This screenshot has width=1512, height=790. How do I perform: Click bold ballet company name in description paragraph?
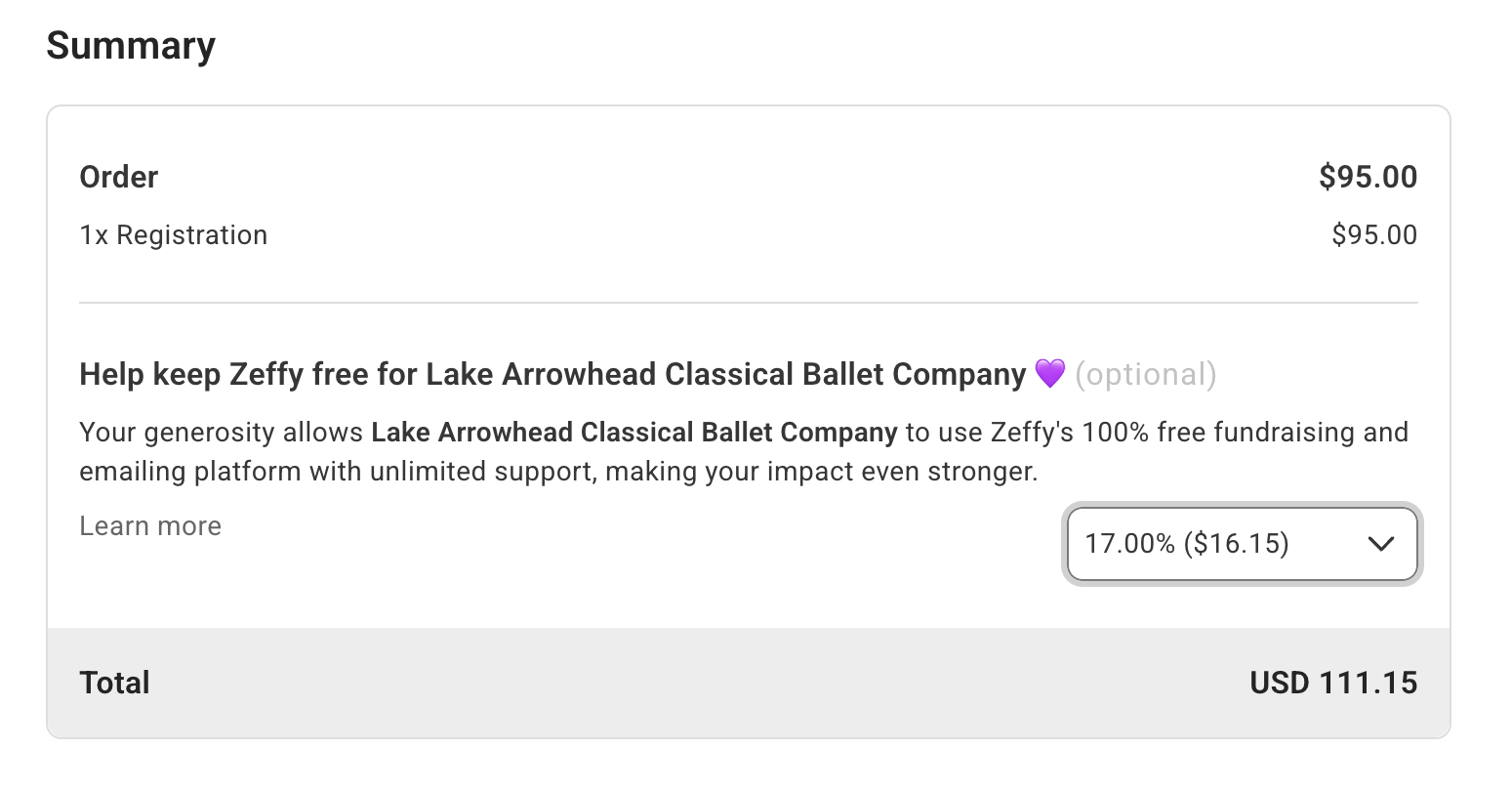pos(633,432)
